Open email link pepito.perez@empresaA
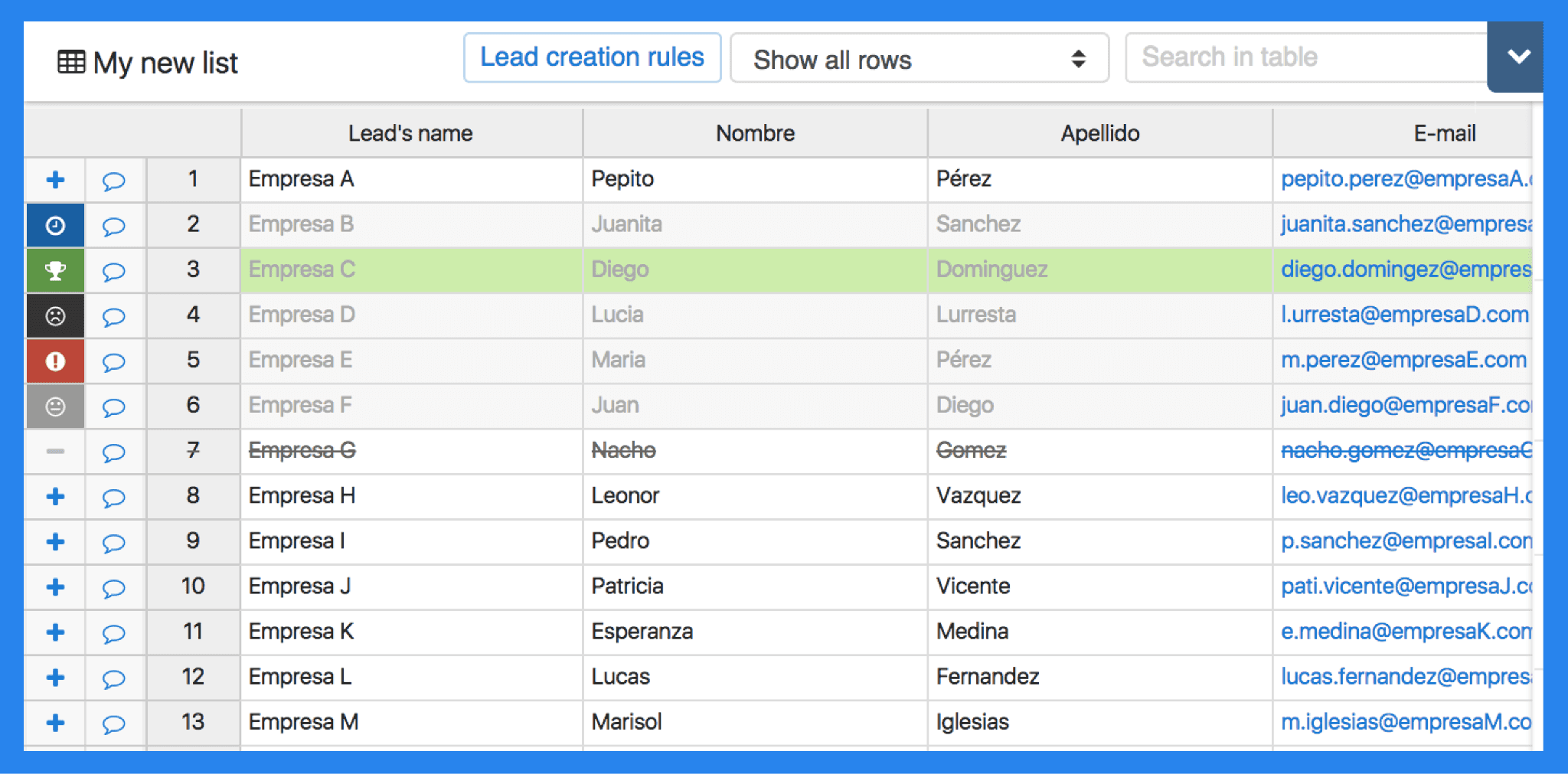The height and width of the screenshot is (774, 1568). (1406, 179)
